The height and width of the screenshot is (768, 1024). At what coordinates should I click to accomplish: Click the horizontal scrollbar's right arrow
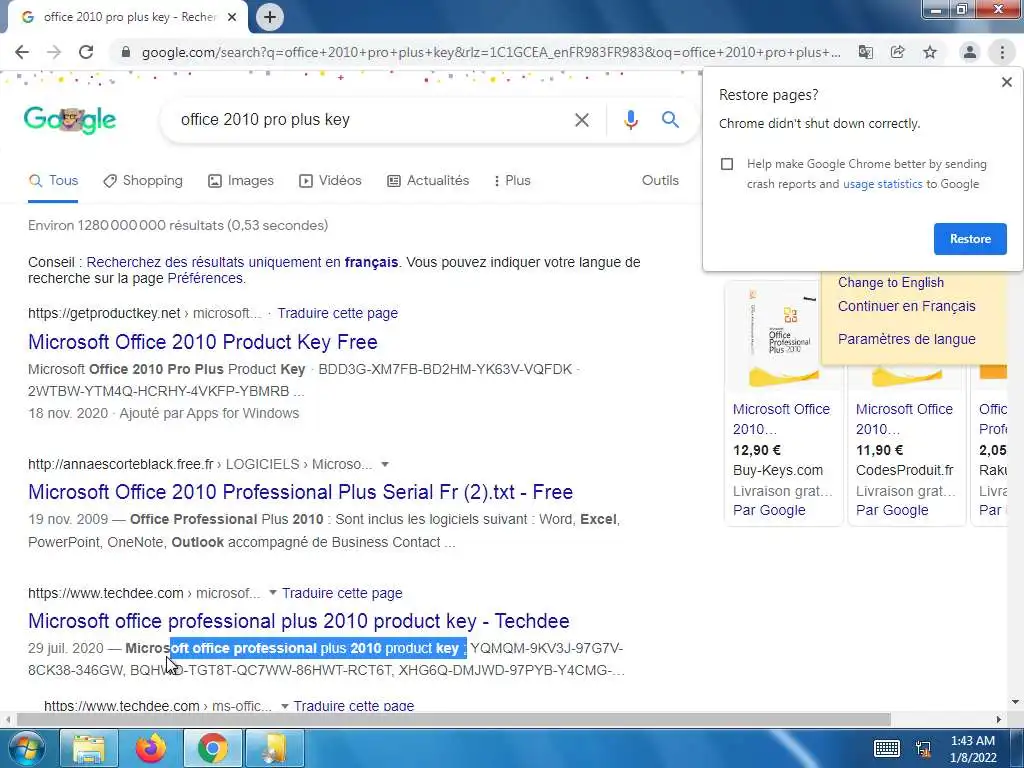tap(999, 720)
